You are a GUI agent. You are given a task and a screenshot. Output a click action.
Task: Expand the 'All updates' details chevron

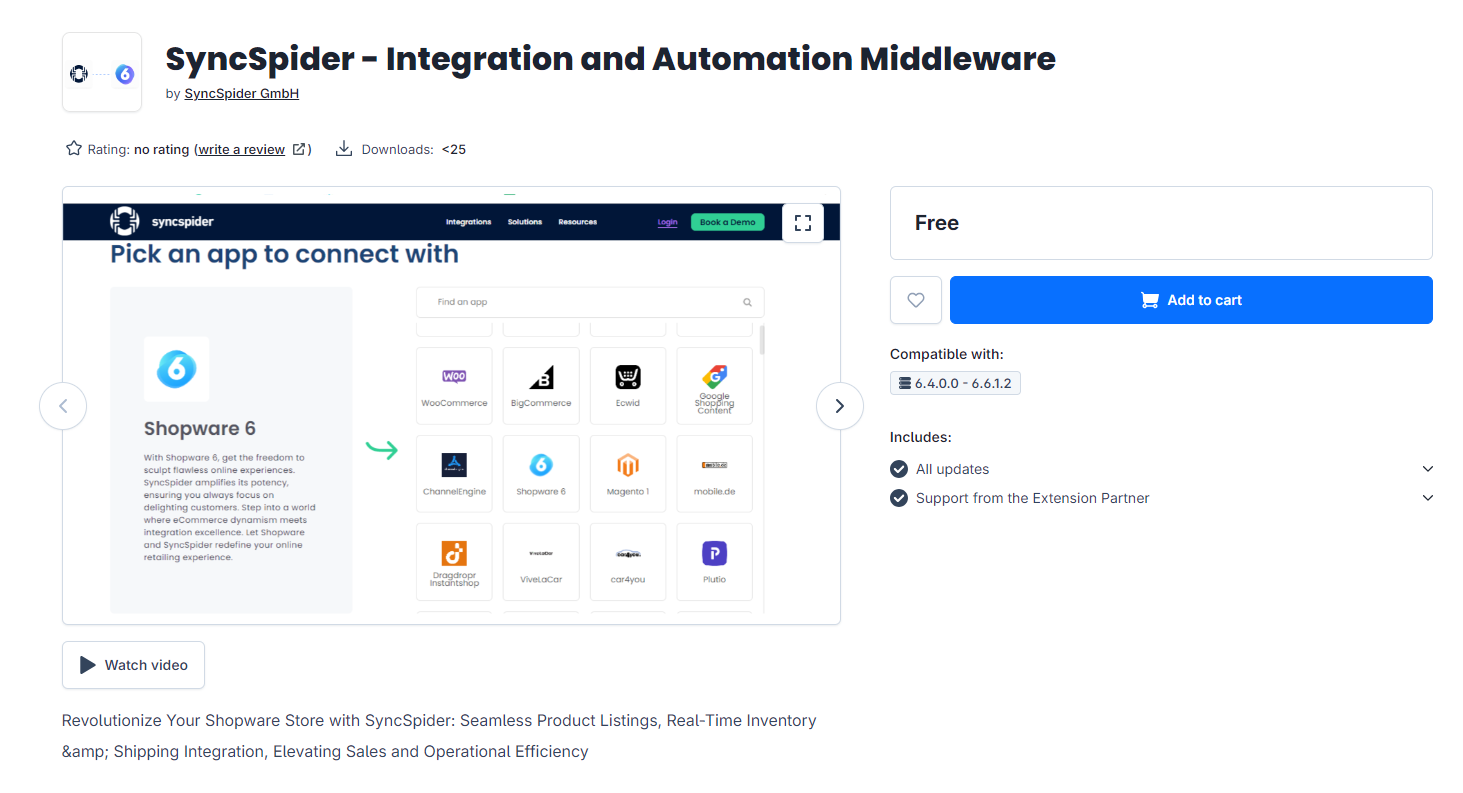coord(1428,469)
